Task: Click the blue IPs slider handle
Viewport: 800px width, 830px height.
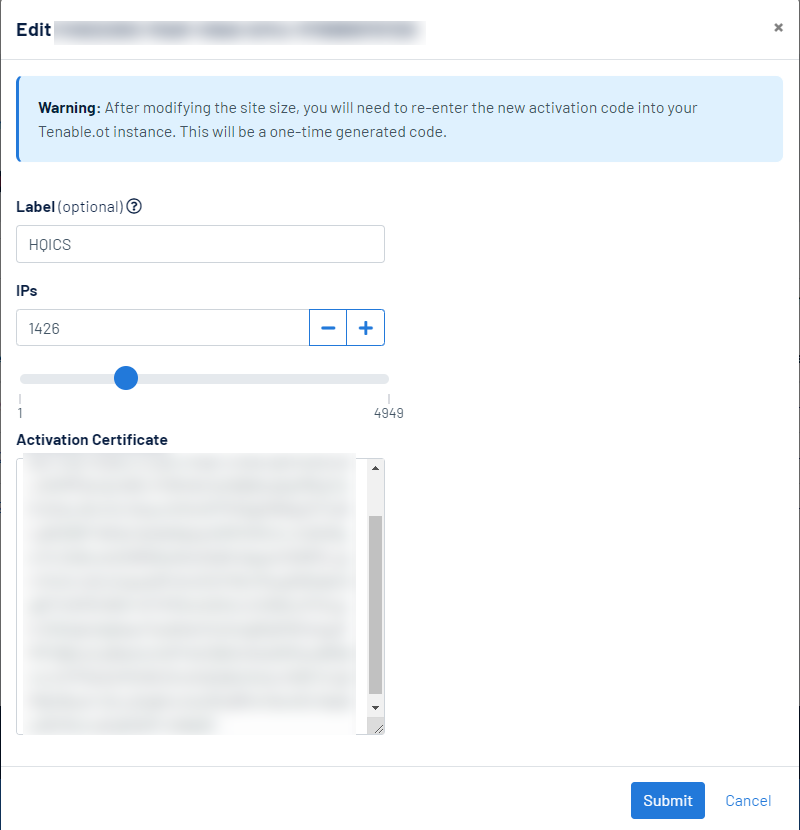Action: 126,378
